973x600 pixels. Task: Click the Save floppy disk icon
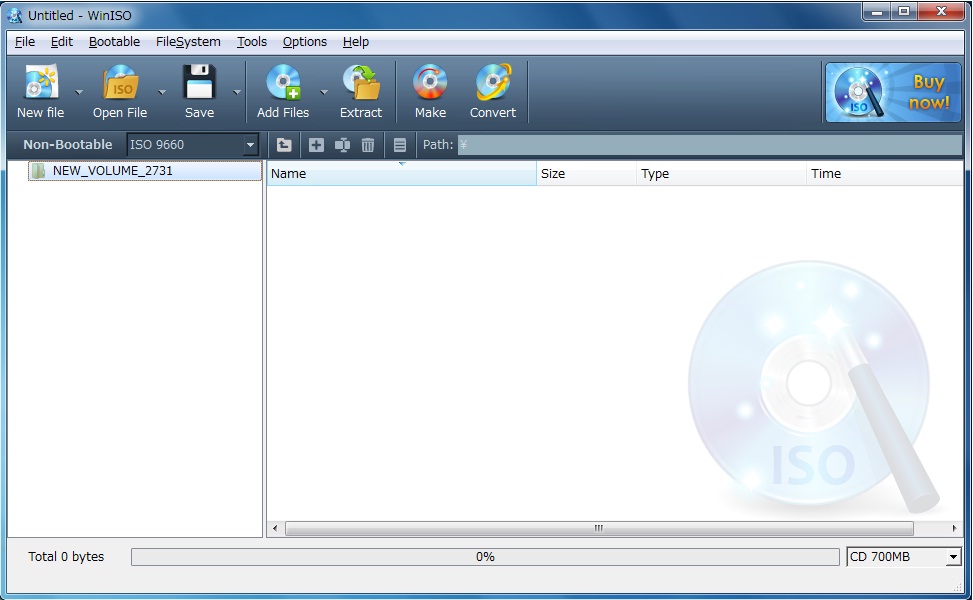pyautogui.click(x=199, y=83)
